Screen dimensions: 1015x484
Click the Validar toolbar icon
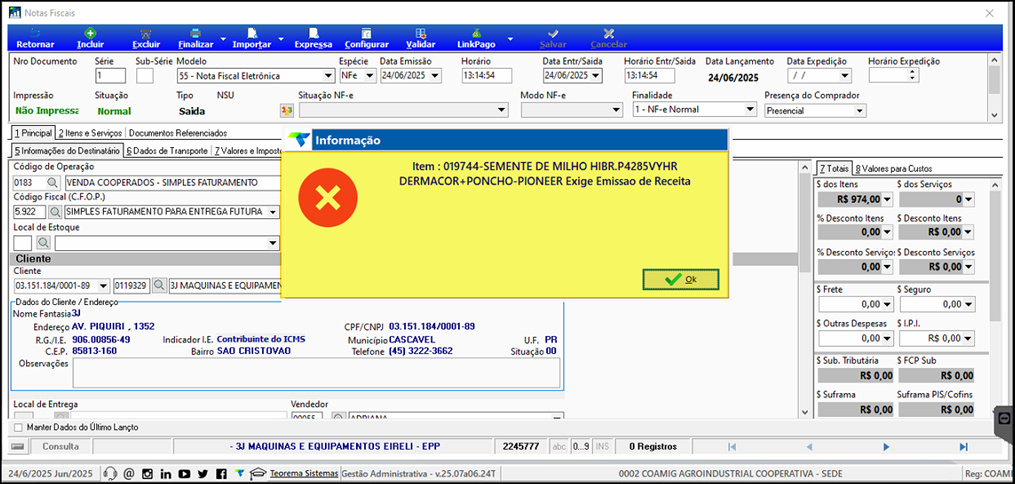[420, 34]
